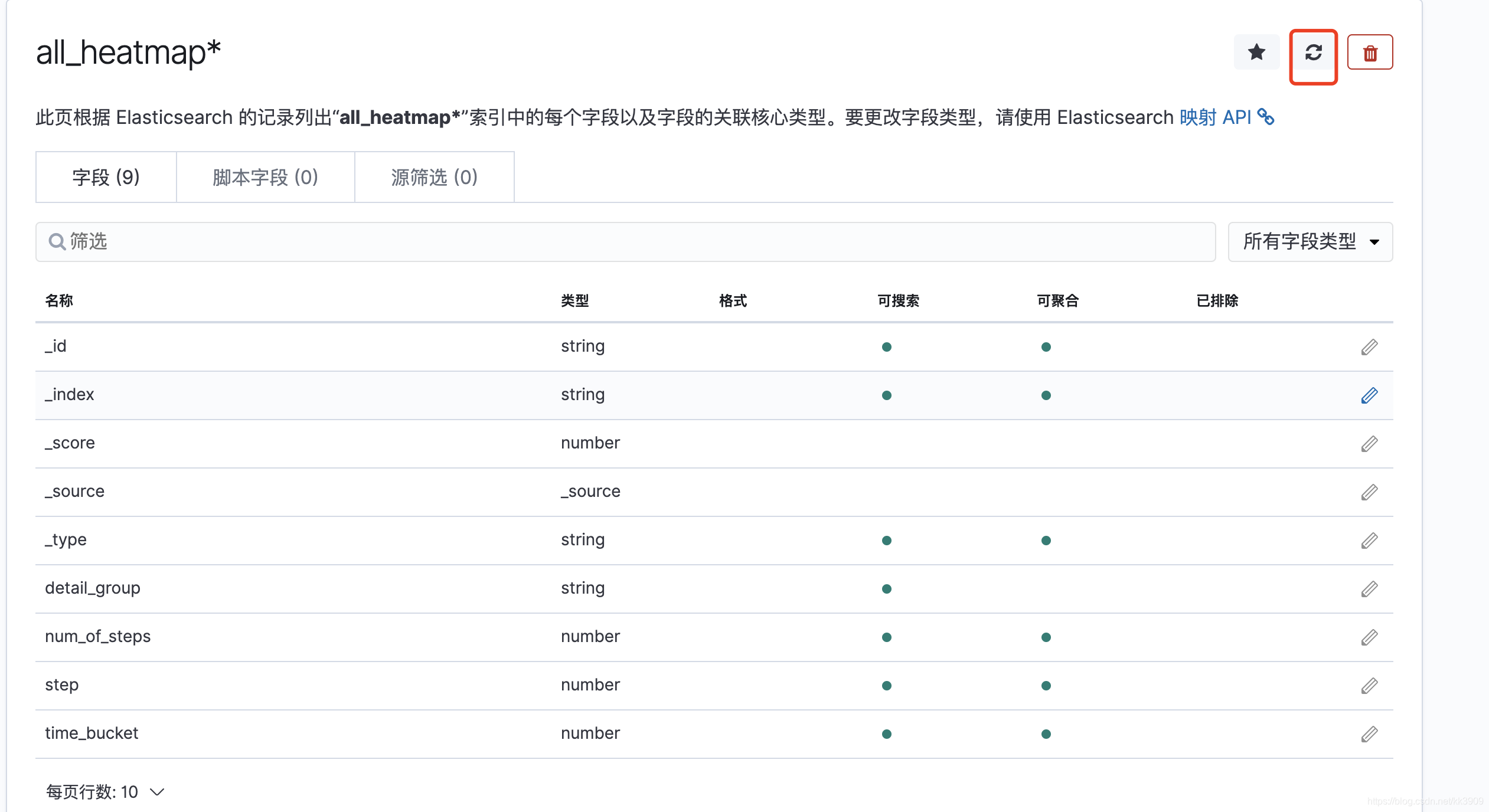Delete index pattern trash icon
This screenshot has height=812, width=1489.
pyautogui.click(x=1370, y=53)
